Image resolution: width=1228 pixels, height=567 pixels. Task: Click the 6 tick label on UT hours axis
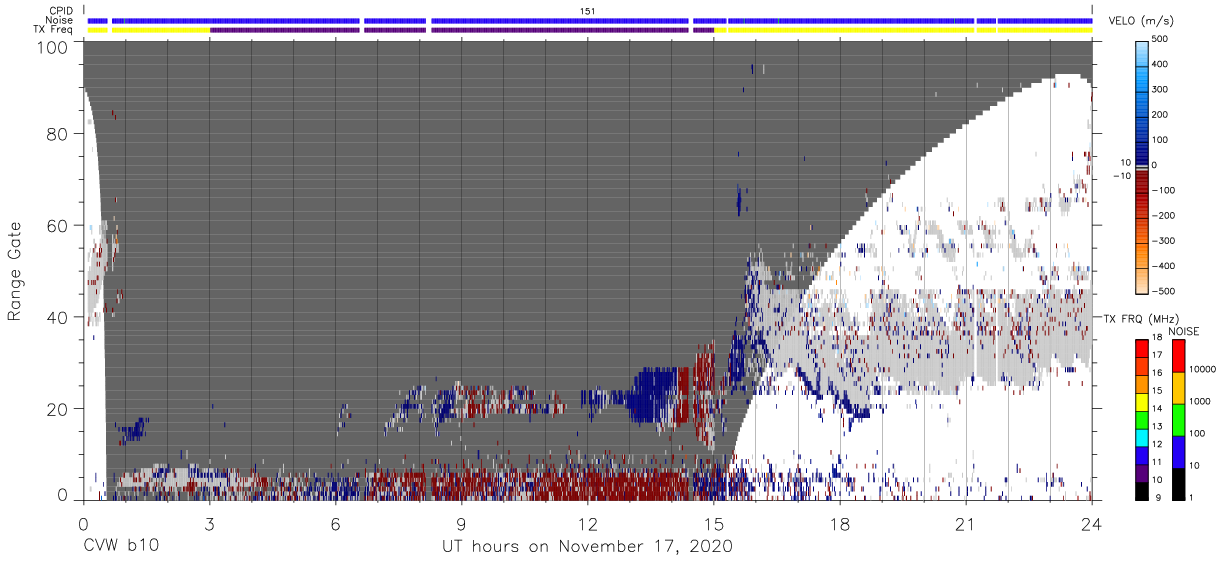pos(335,523)
